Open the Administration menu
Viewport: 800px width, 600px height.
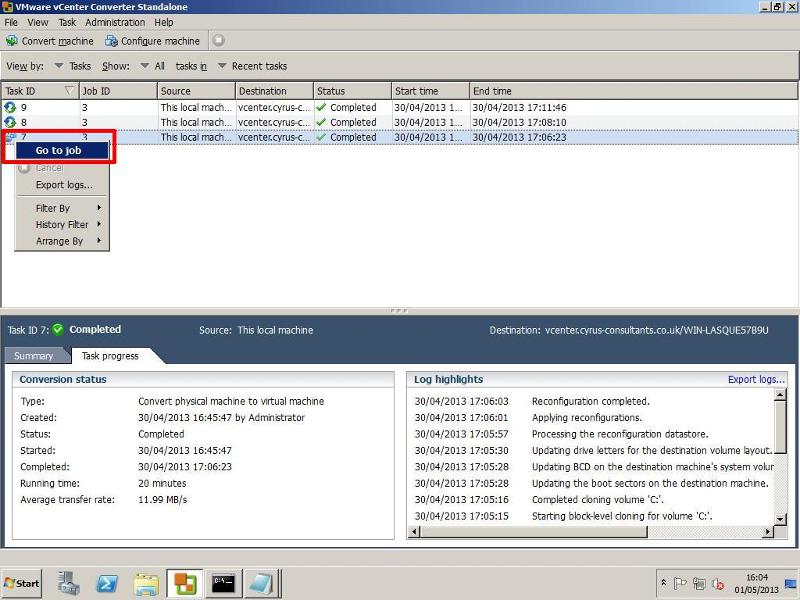[115, 22]
